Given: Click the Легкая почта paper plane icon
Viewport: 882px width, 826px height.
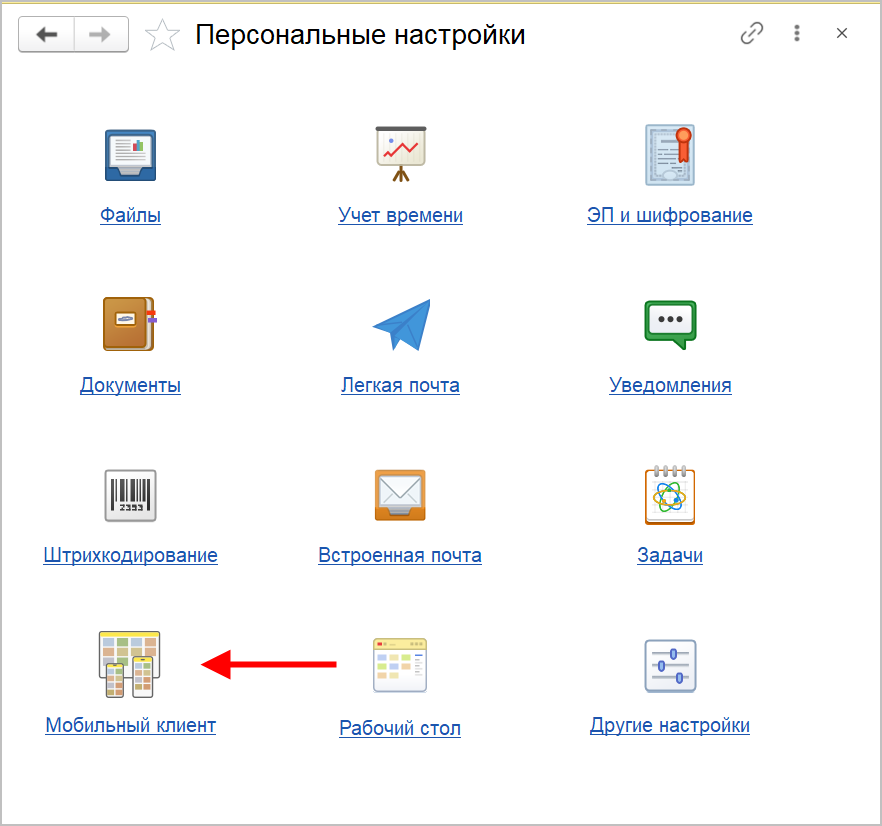Looking at the screenshot, I should 400,324.
